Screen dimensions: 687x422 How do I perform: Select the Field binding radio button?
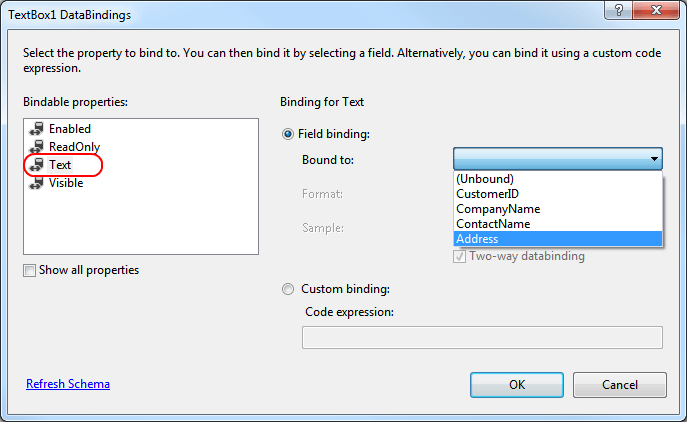[x=290, y=134]
